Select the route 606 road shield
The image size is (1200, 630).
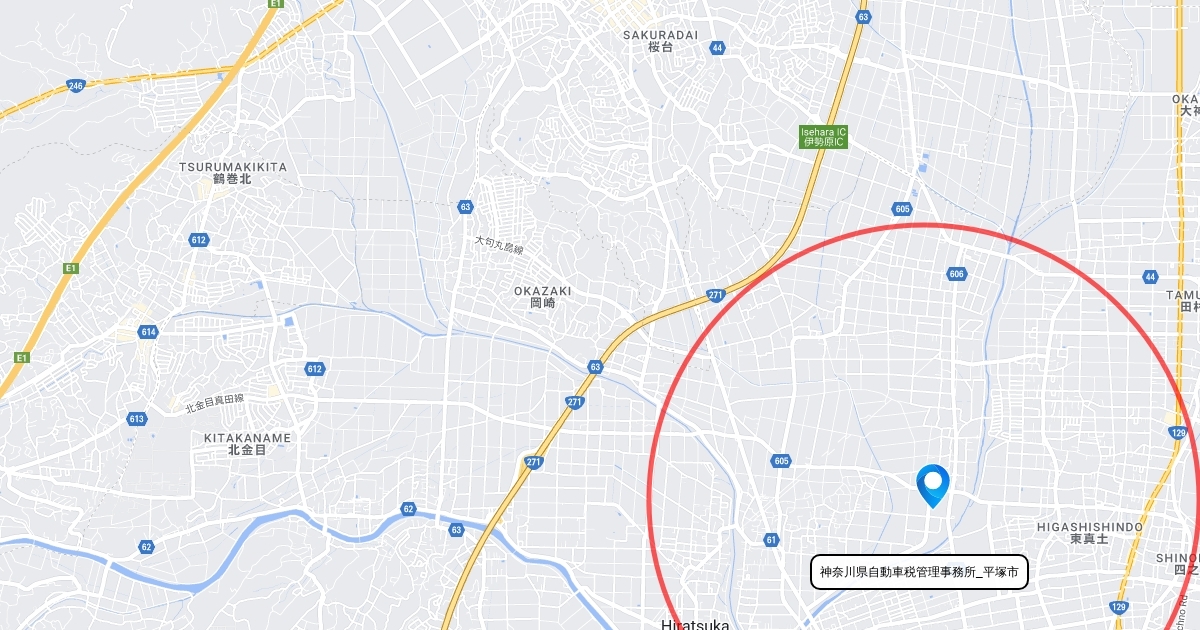point(956,274)
